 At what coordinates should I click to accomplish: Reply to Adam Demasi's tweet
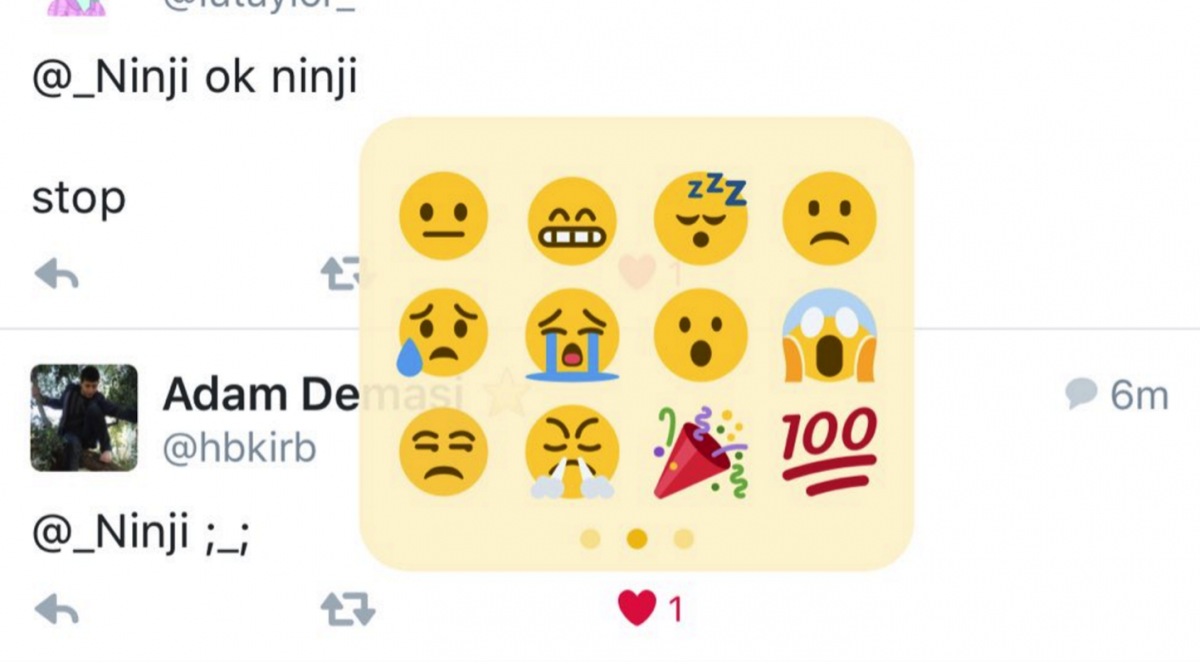pyautogui.click(x=56, y=608)
